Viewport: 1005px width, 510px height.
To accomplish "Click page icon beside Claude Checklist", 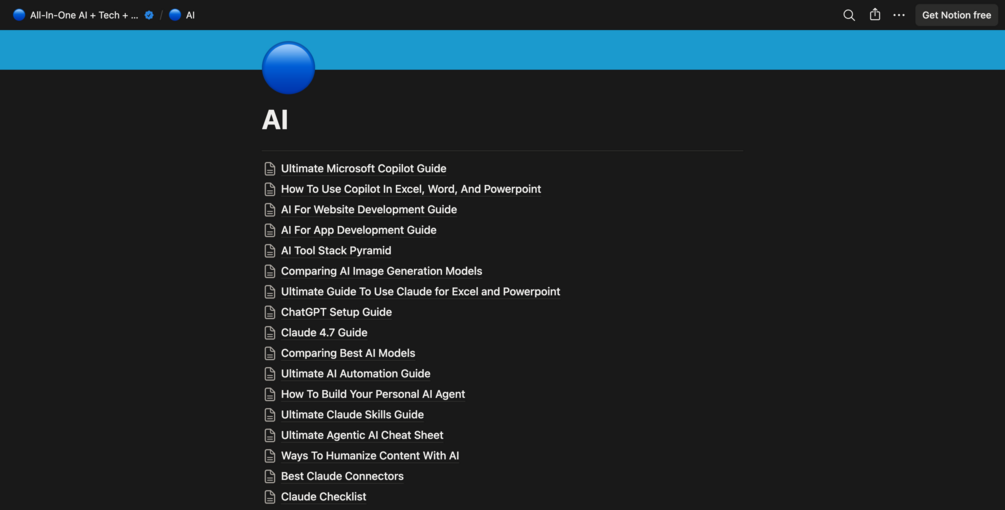I will tap(270, 497).
